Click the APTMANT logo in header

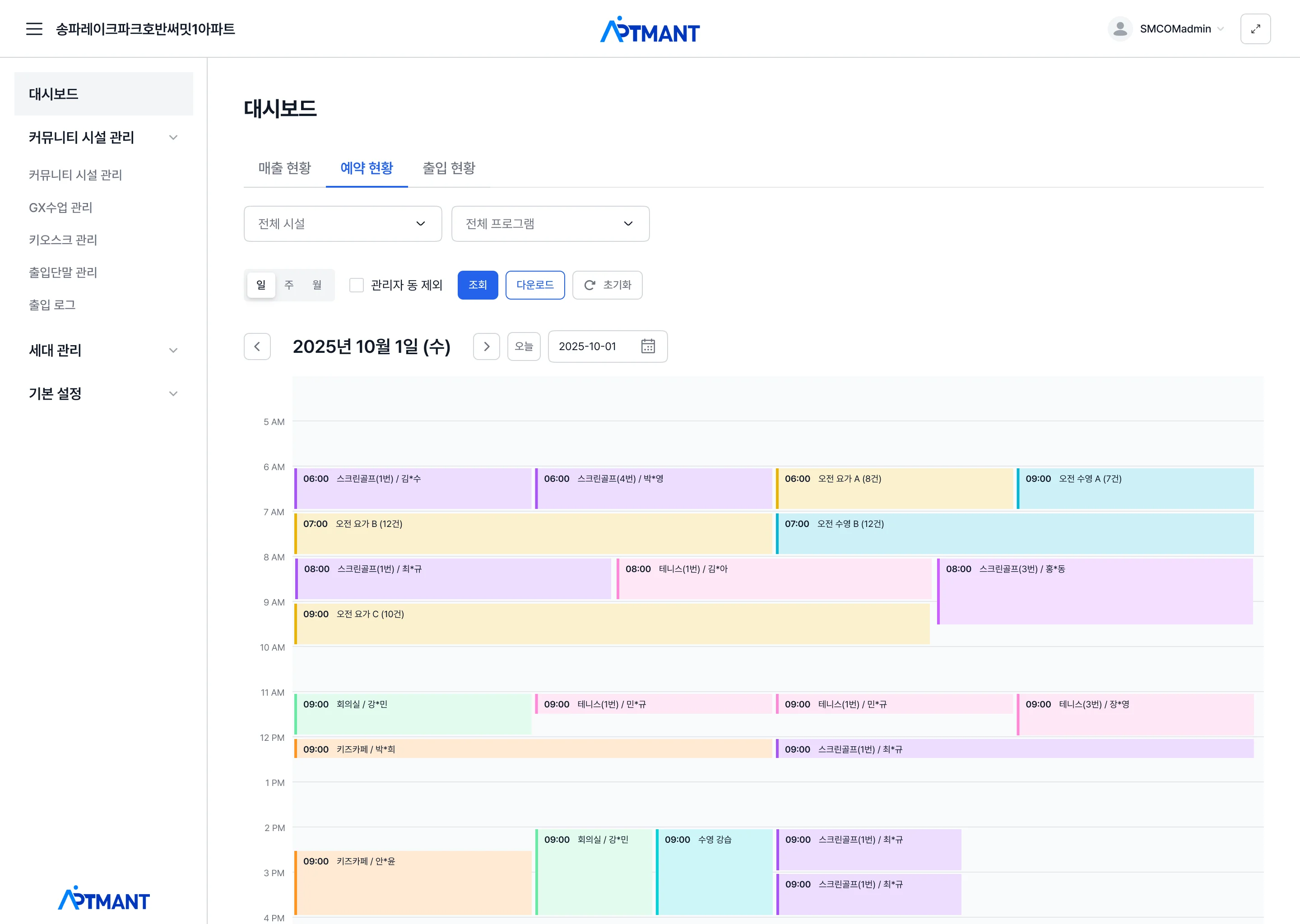tap(650, 30)
